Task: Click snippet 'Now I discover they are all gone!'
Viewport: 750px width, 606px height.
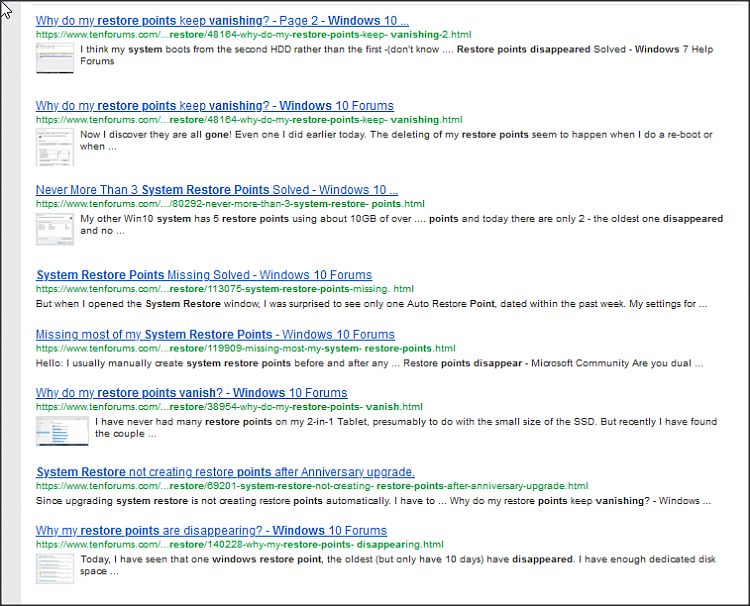Action: pos(396,141)
